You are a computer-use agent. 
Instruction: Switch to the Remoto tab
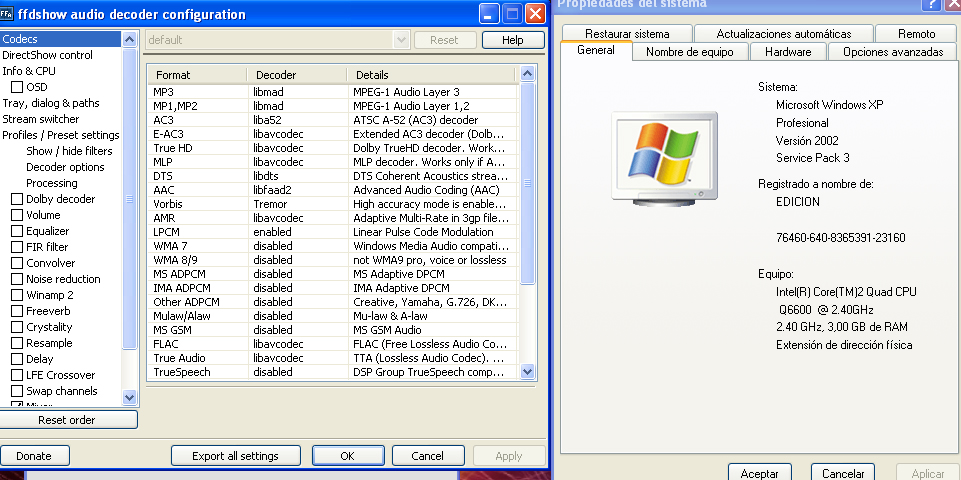tap(916, 34)
